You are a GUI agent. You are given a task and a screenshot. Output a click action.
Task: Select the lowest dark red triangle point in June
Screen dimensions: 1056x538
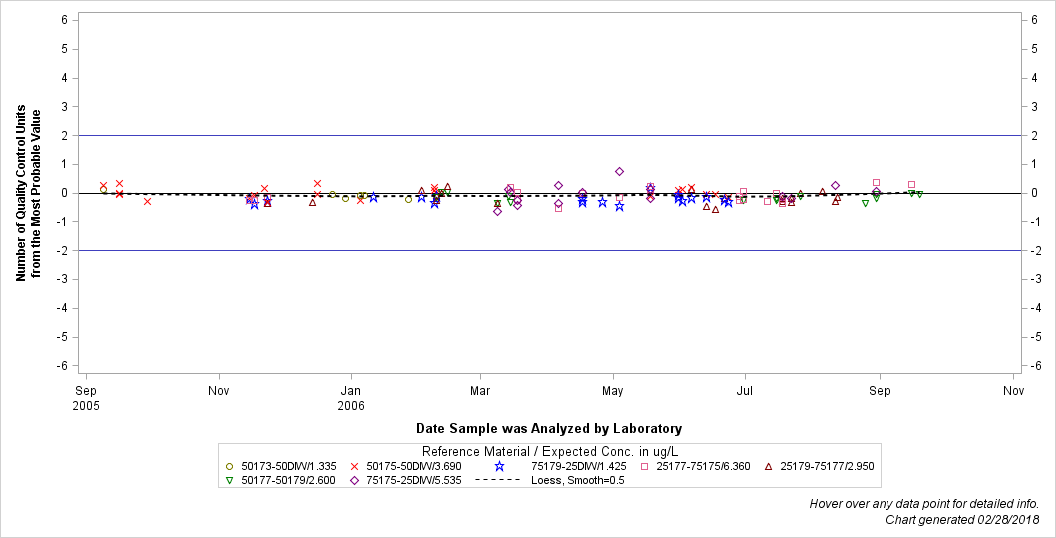[715, 209]
